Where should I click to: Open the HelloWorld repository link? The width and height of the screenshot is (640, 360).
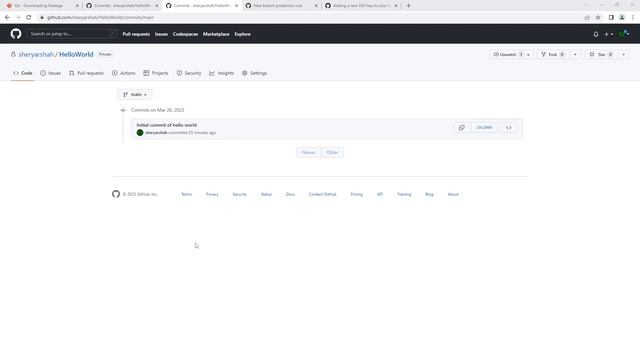click(76, 54)
